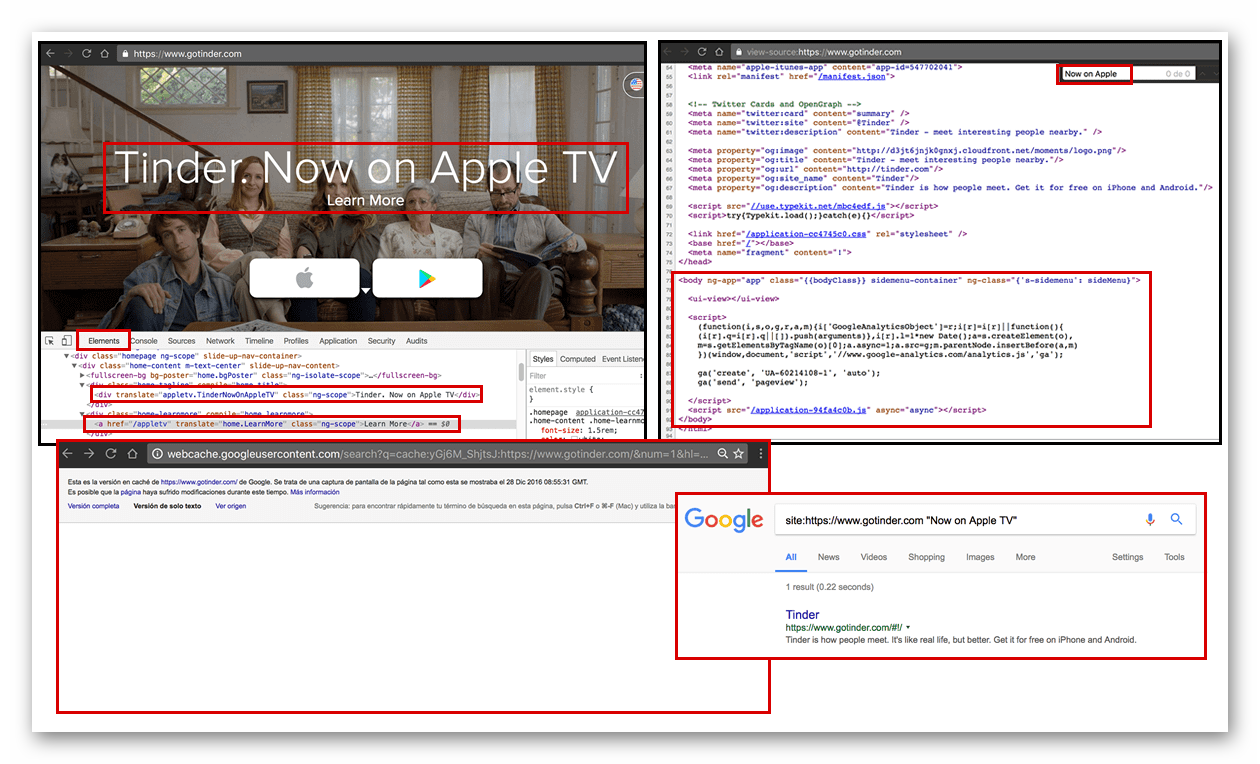This screenshot has width=1260, height=764.
Task: Open the Security tab in DevTools
Action: pyautogui.click(x=381, y=341)
